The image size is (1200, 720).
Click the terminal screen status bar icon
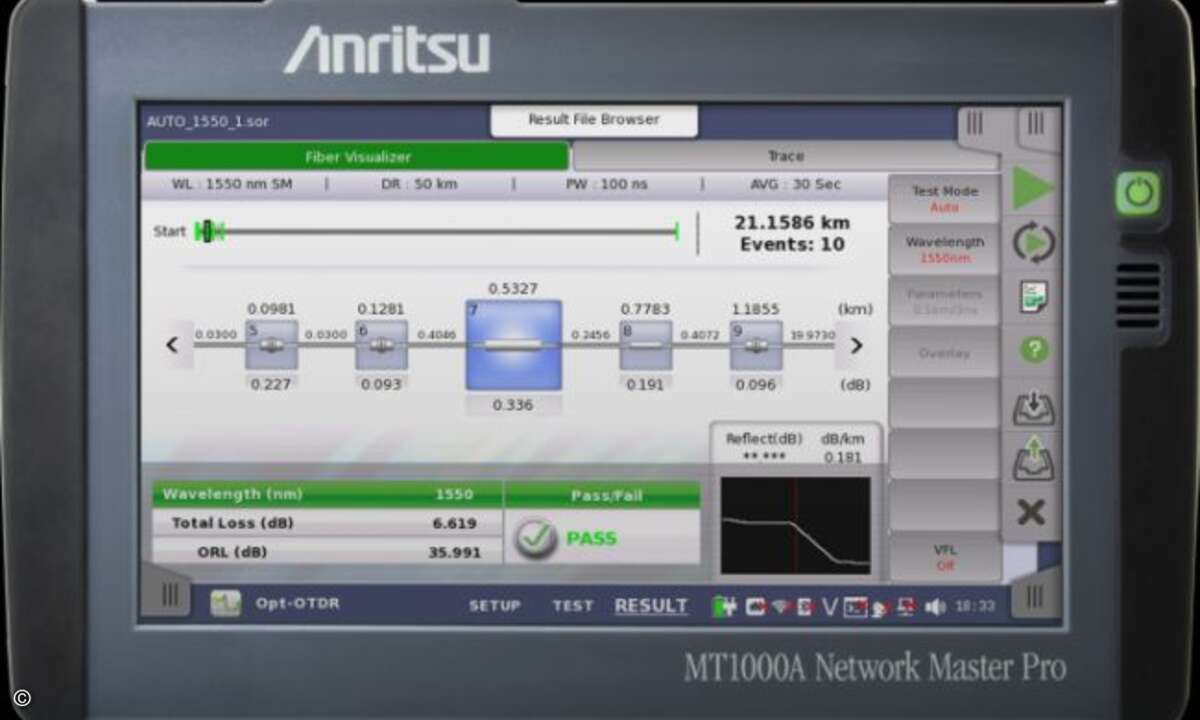tap(855, 606)
